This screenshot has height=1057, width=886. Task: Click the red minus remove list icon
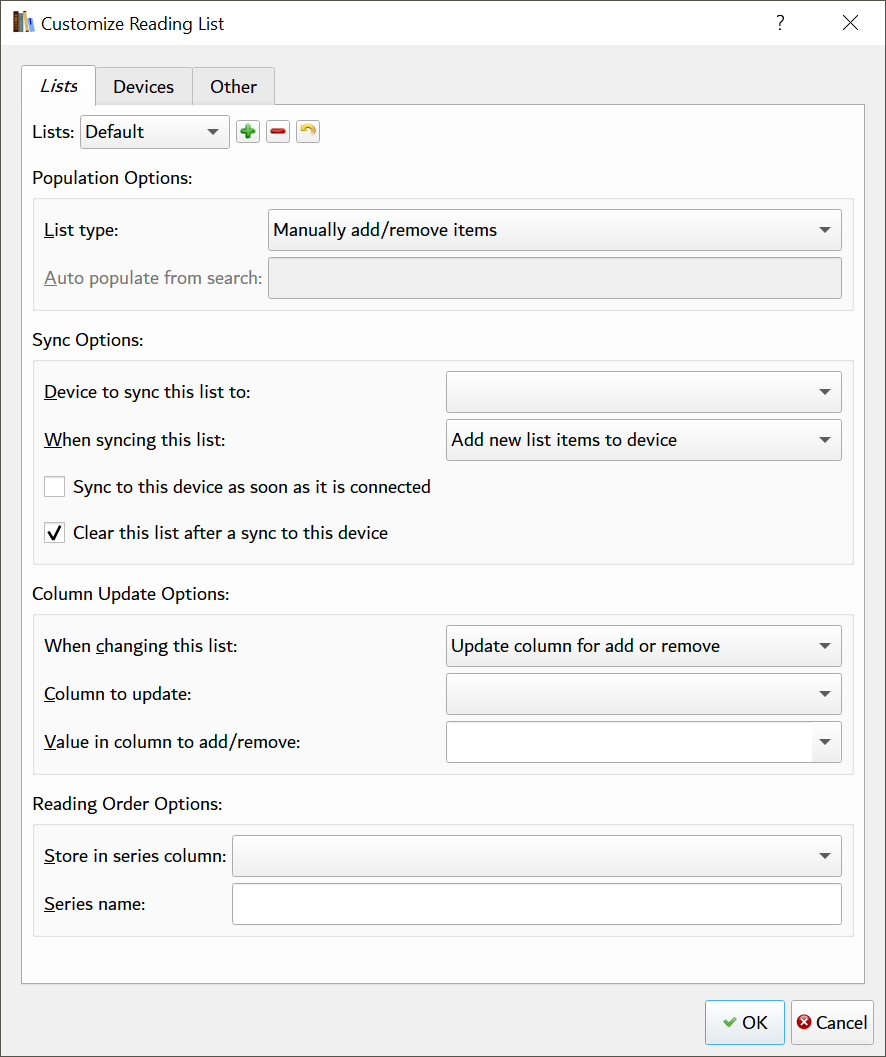[x=278, y=132]
